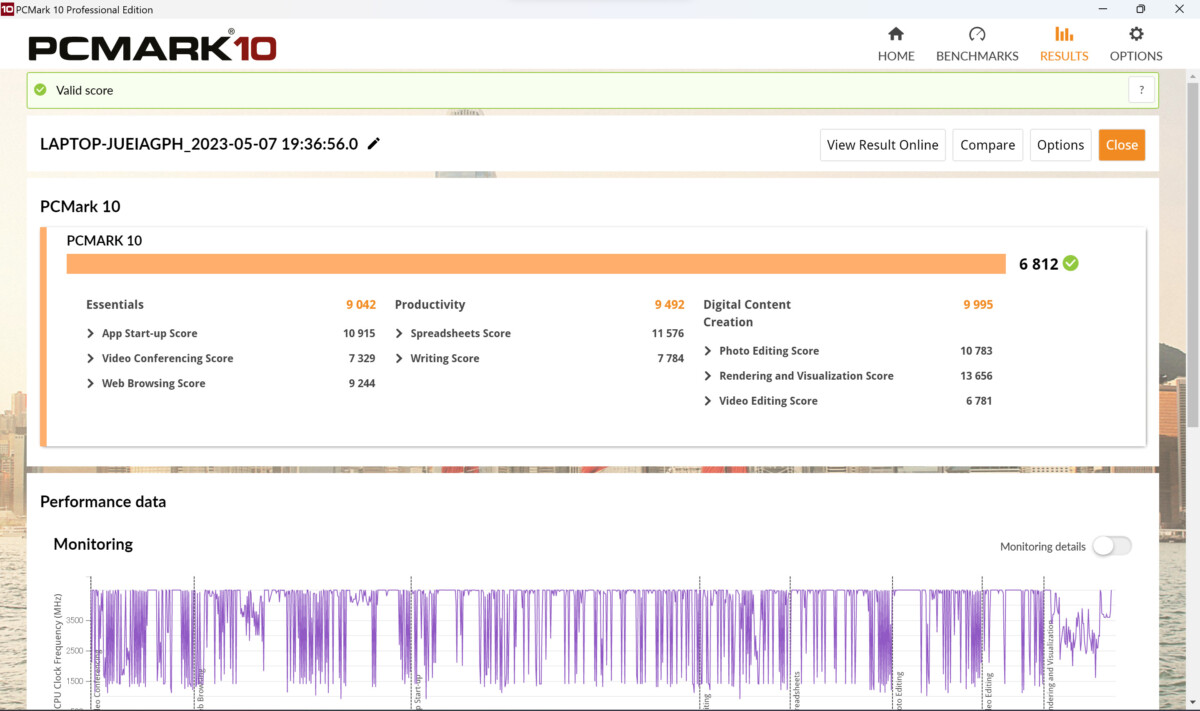This screenshot has width=1200, height=711.
Task: Click the Valid score status text
Action: click(x=84, y=90)
